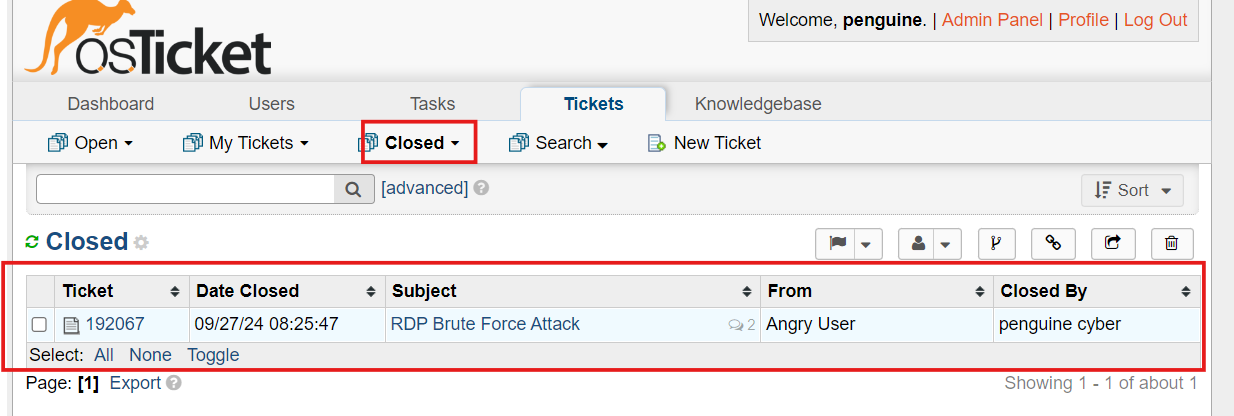Open the flag status change dropdown
This screenshot has width=1234, height=416.
coord(849,243)
